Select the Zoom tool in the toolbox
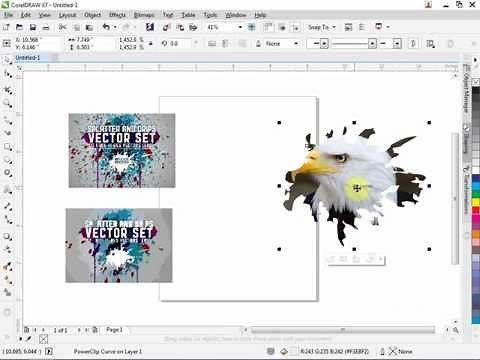The width and height of the screenshot is (480, 360). point(7,104)
